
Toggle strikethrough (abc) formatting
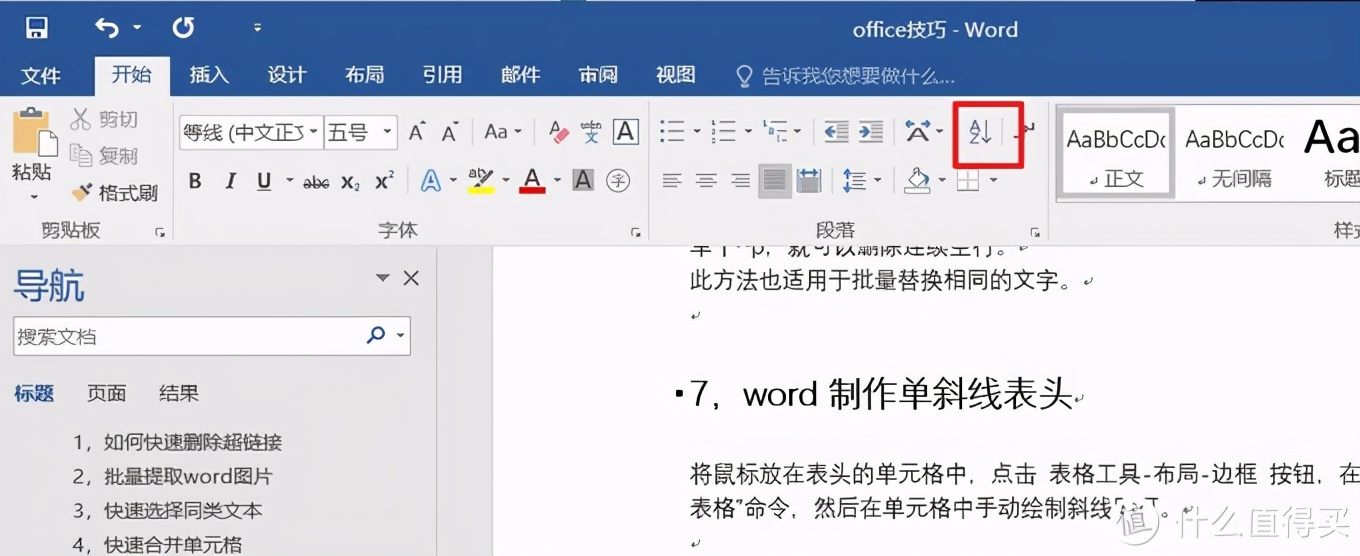(x=316, y=182)
